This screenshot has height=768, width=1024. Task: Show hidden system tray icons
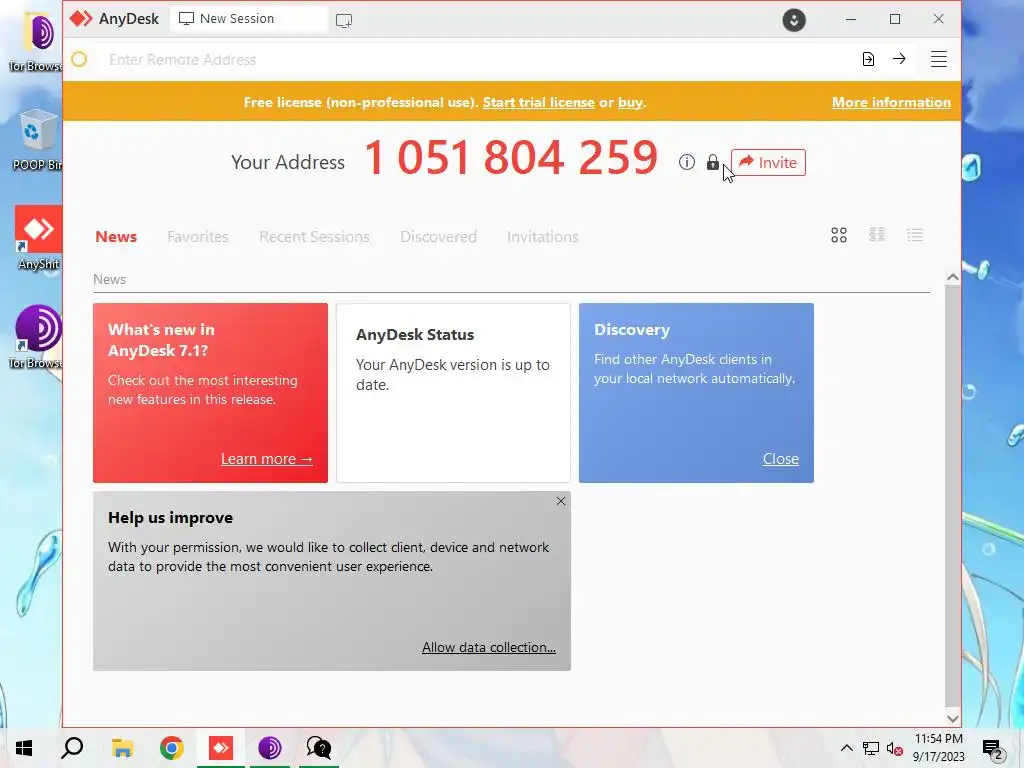coord(846,748)
